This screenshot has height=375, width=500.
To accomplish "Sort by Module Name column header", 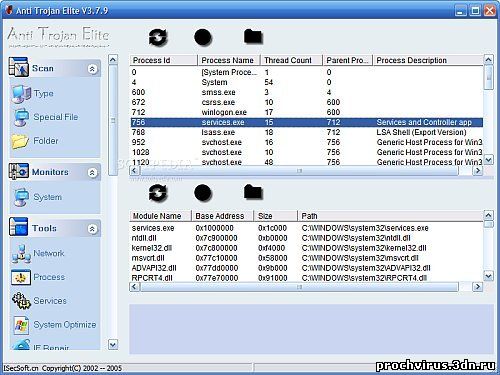I will pos(160,216).
